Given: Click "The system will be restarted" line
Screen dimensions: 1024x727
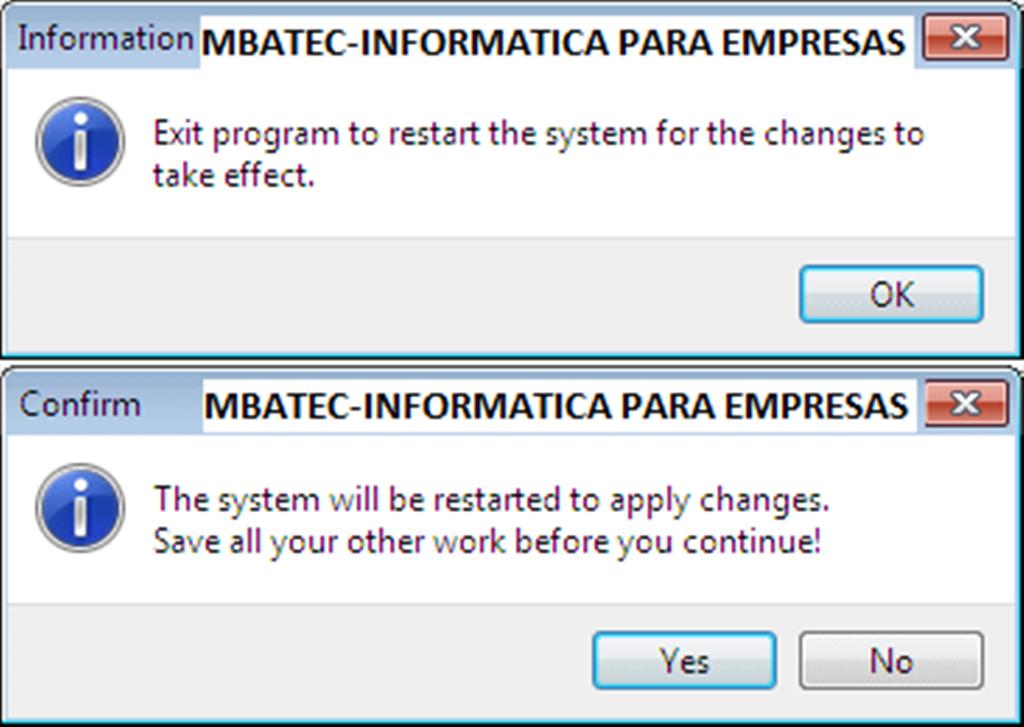Looking at the screenshot, I should 490,499.
